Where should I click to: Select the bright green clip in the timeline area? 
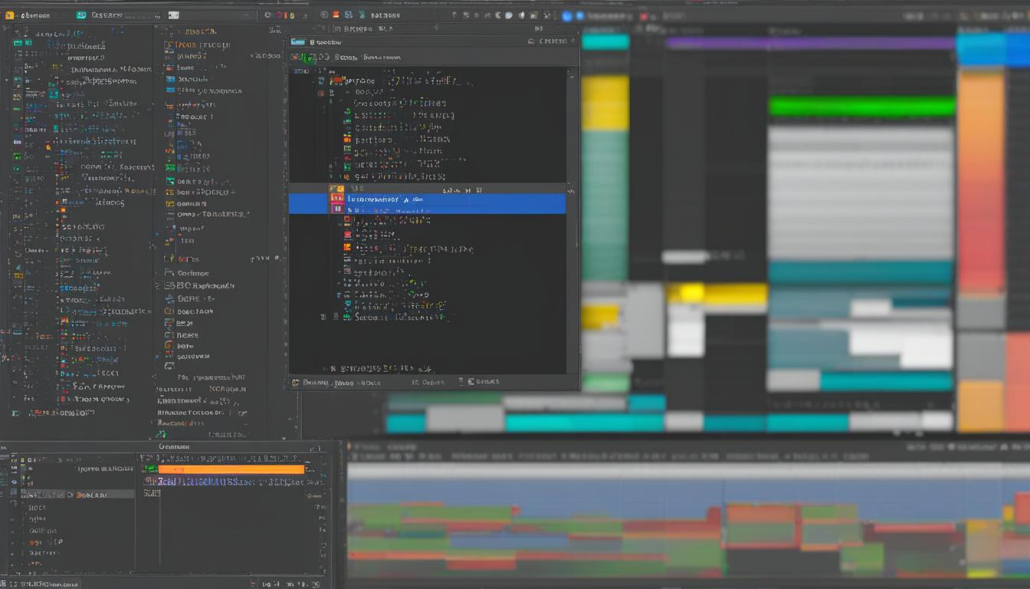pos(861,106)
